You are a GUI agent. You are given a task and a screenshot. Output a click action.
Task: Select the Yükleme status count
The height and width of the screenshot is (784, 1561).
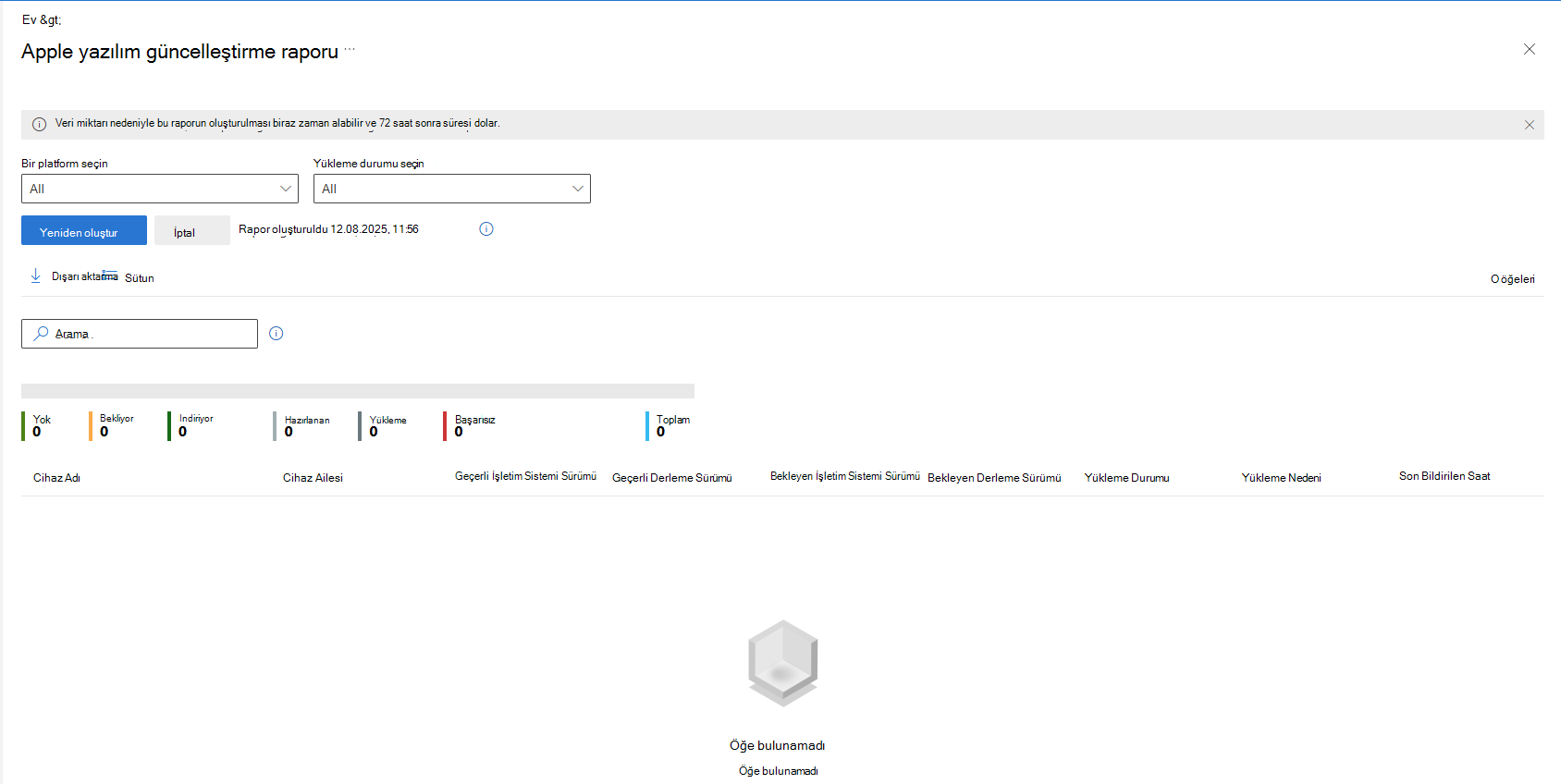(x=384, y=425)
